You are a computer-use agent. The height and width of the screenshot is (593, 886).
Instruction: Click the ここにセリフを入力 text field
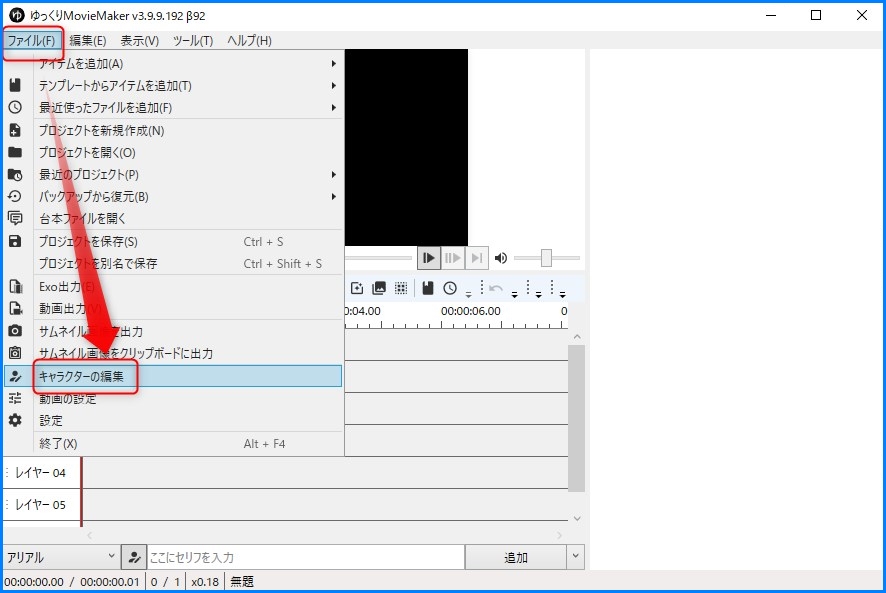[x=306, y=557]
